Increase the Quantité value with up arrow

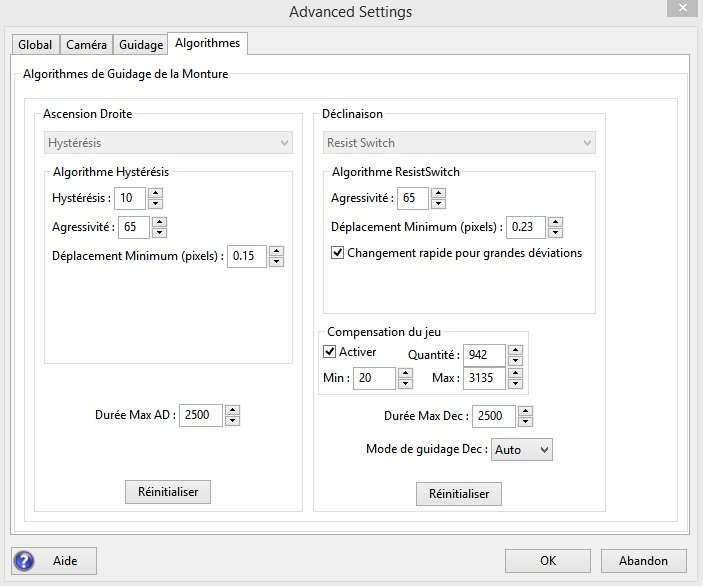tap(516, 350)
